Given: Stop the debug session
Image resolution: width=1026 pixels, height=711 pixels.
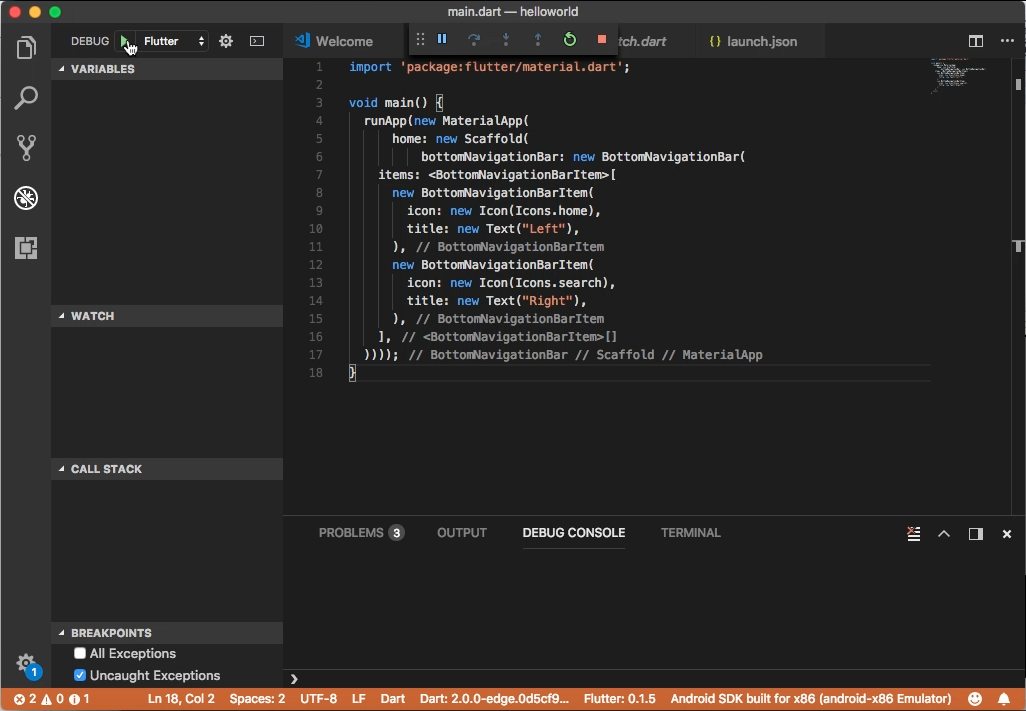Looking at the screenshot, I should pos(602,39).
